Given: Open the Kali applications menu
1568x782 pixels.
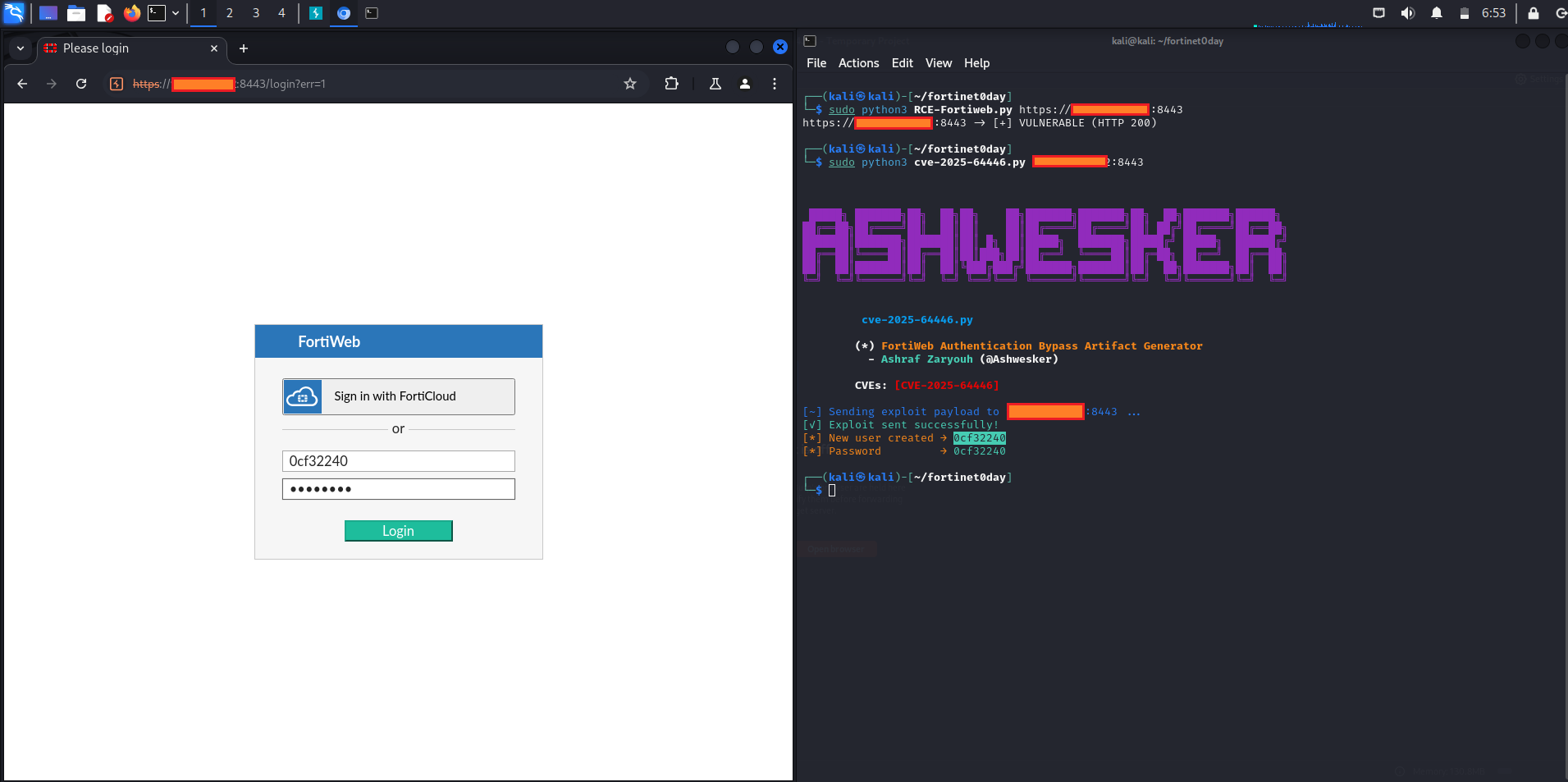Looking at the screenshot, I should 15,13.
